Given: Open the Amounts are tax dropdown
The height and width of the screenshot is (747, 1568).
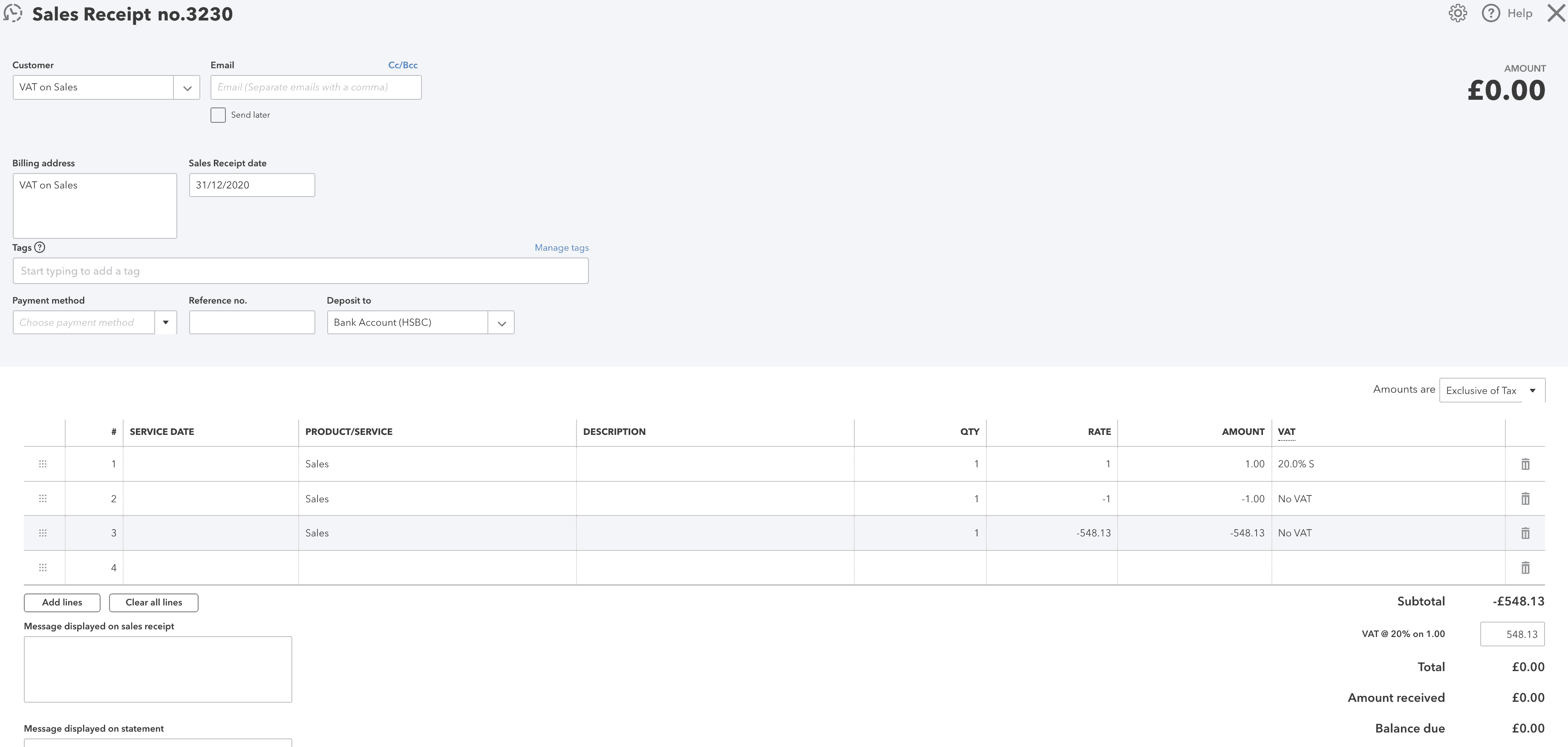Looking at the screenshot, I should 1492,391.
